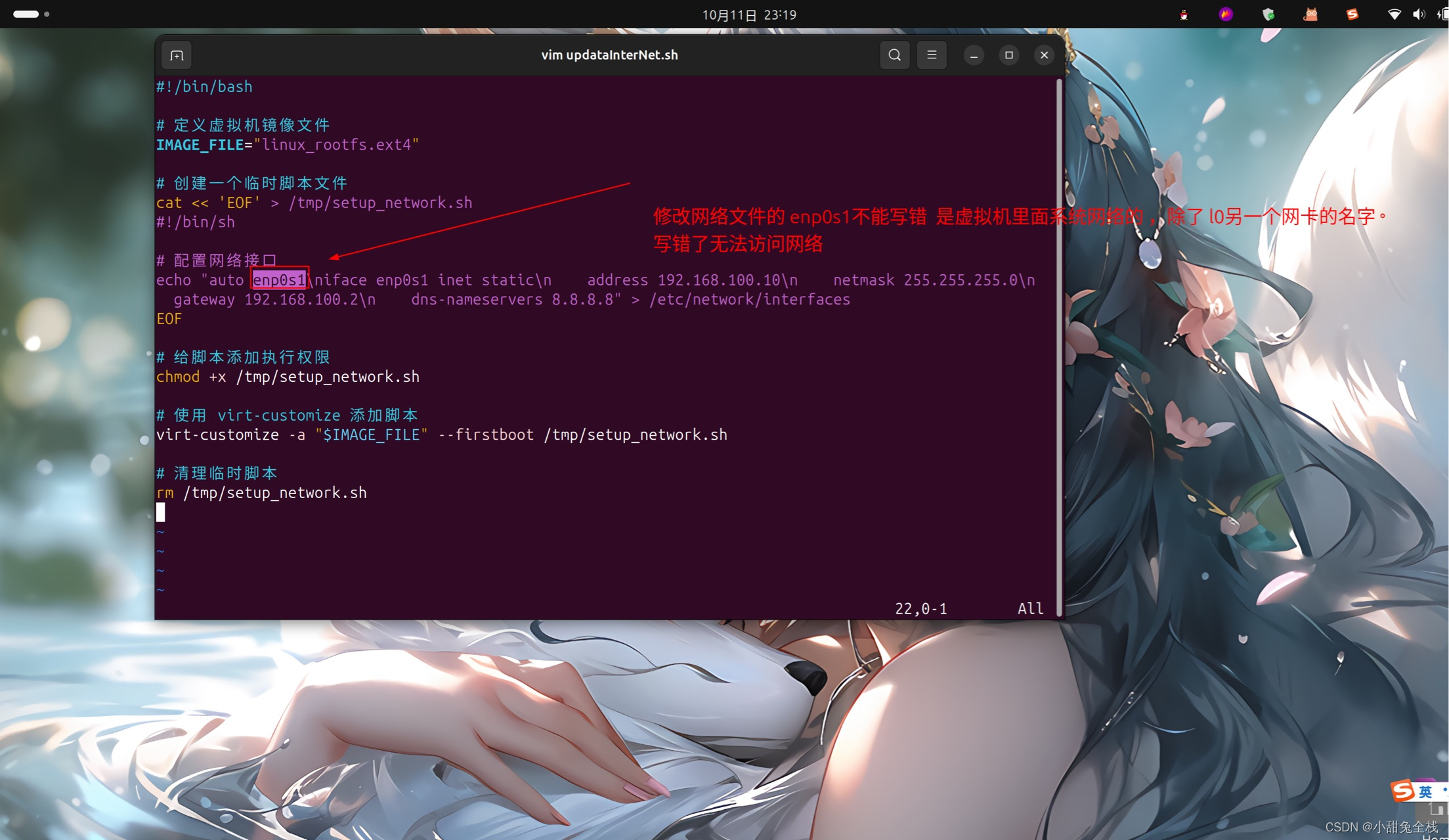Viewport: 1449px width, 840px height.
Task: Open a new terminal tab with the plus icon
Action: 177,55
